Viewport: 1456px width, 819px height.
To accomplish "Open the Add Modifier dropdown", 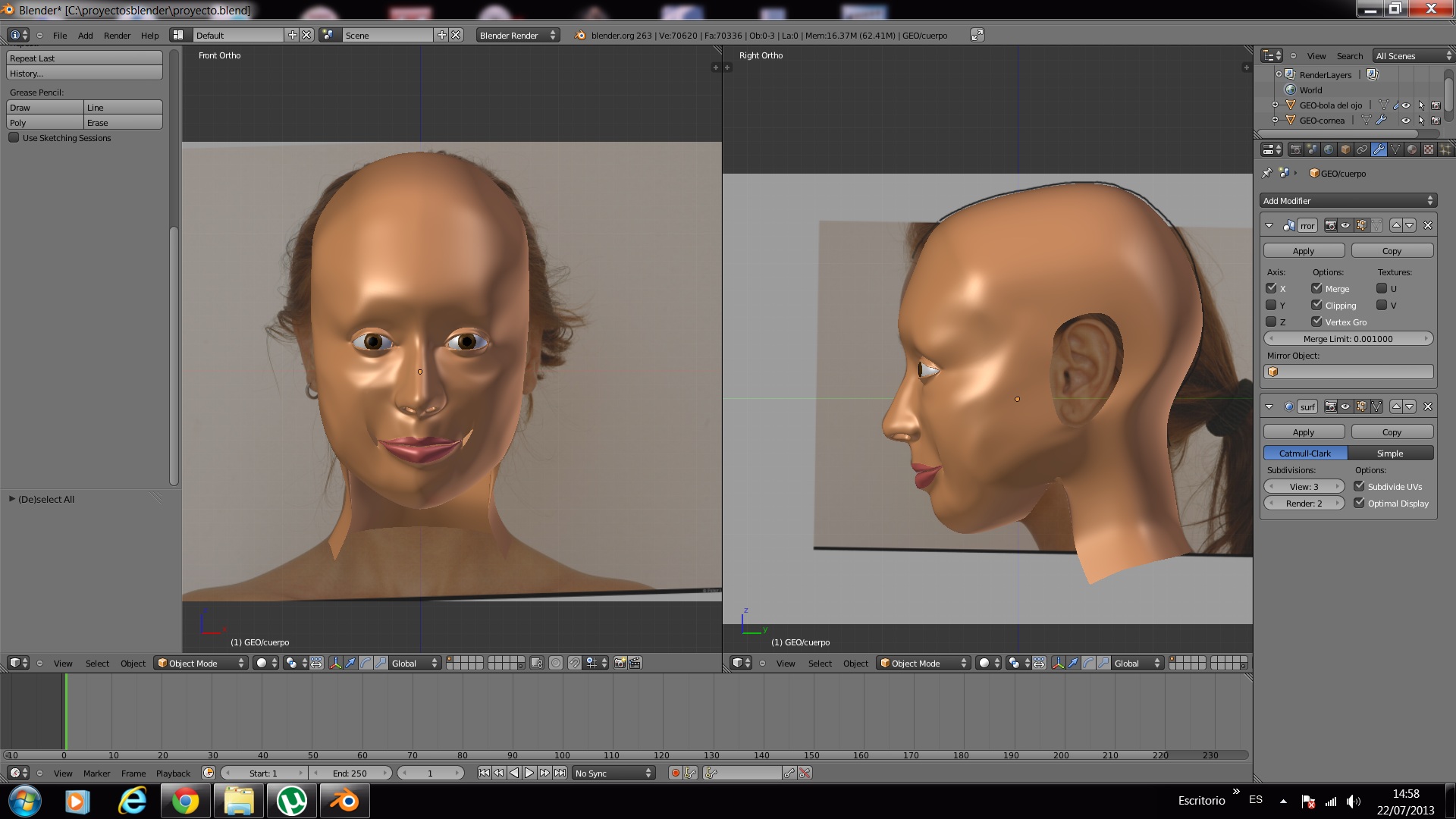I will [1348, 201].
